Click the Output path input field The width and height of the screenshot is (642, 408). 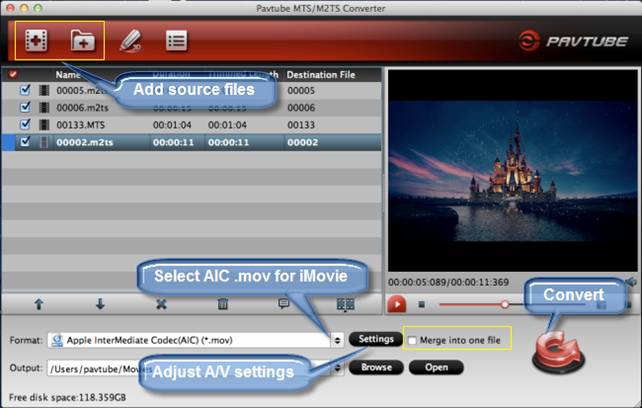(189, 368)
